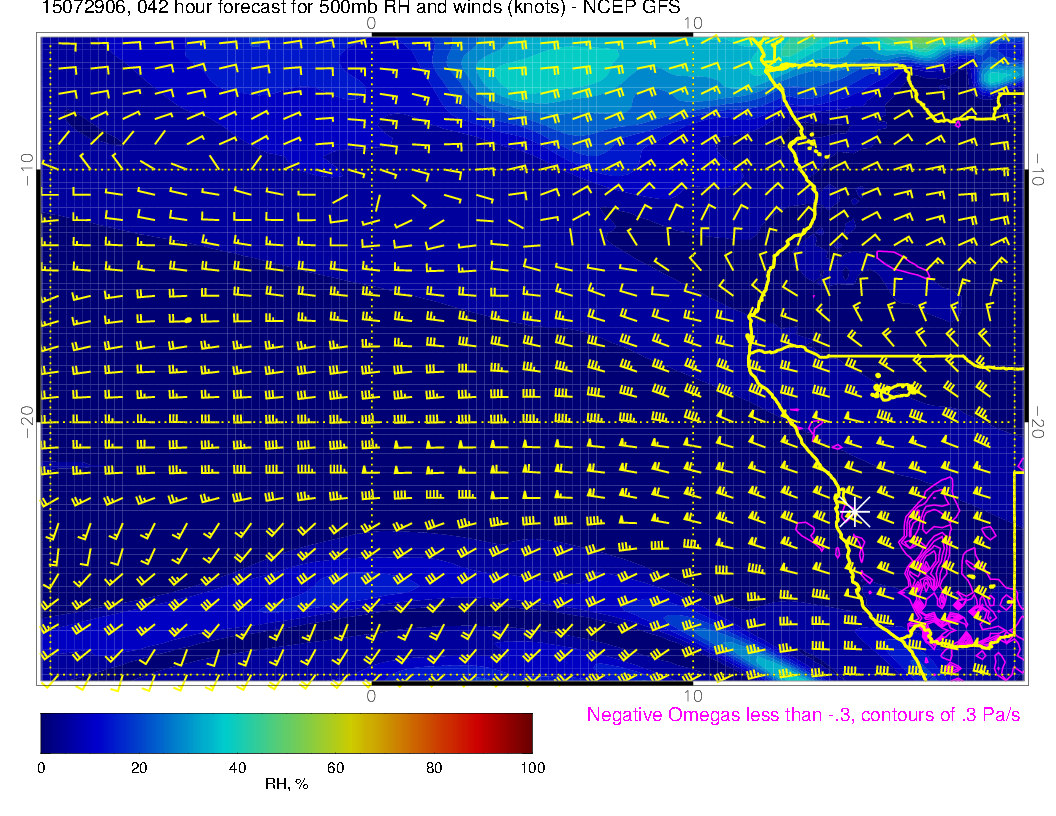Click the colorbar tick label 100
Image resolution: width=1056 pixels, height=816 pixels.
click(x=532, y=767)
